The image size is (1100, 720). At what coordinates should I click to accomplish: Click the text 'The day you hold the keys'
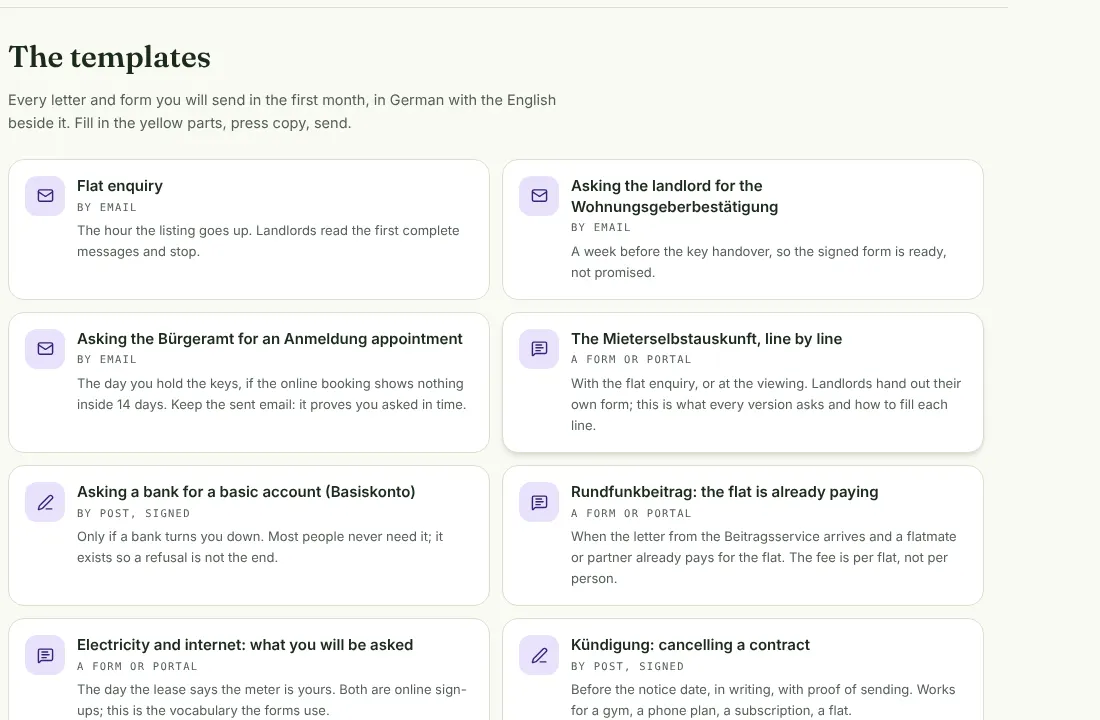(x=271, y=394)
